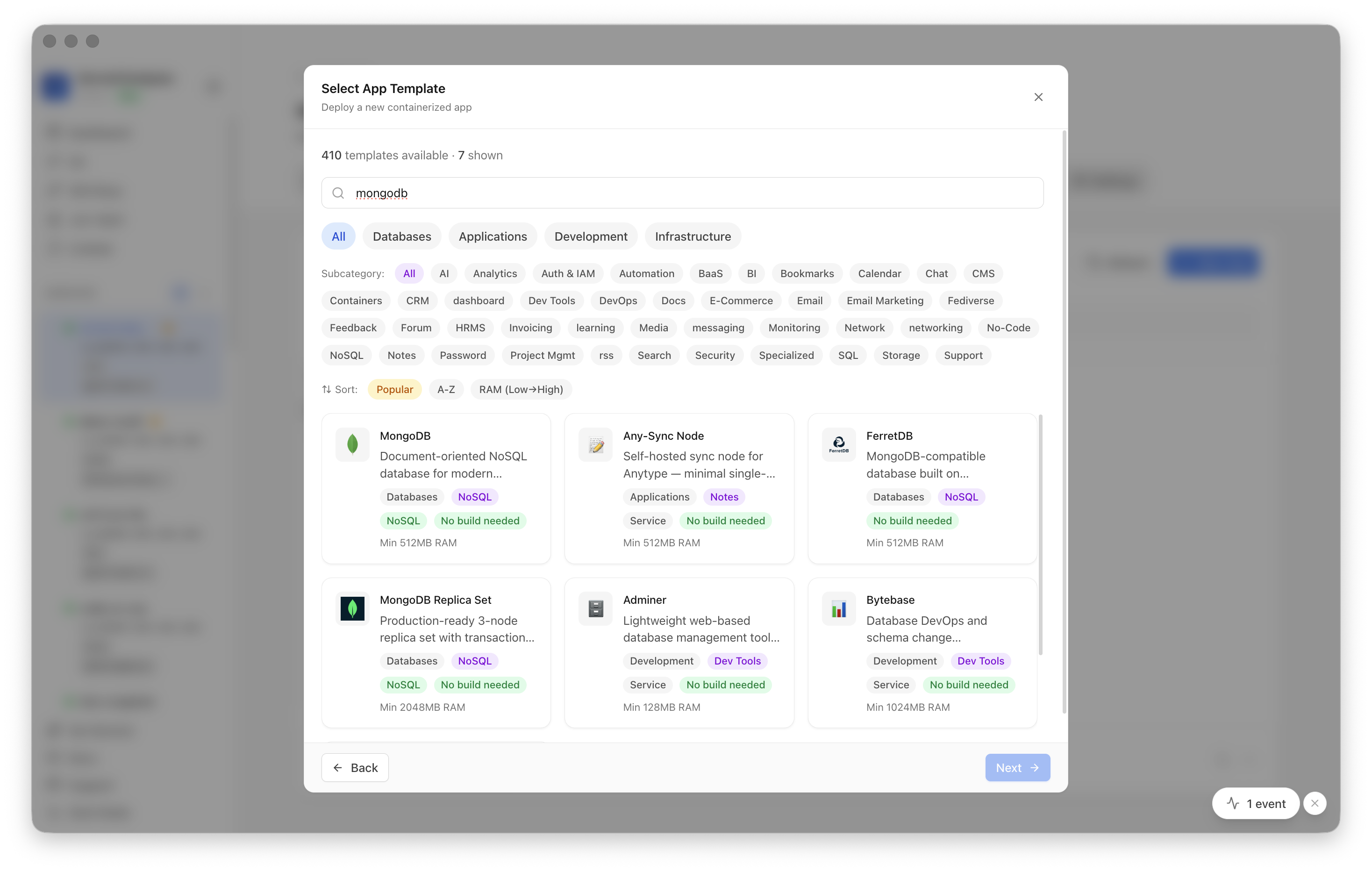
Task: Click the Back button
Action: coord(355,768)
